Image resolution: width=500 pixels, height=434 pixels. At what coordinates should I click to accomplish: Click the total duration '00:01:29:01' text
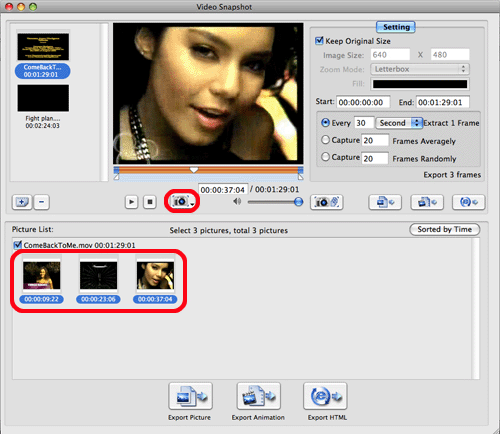tap(277, 189)
